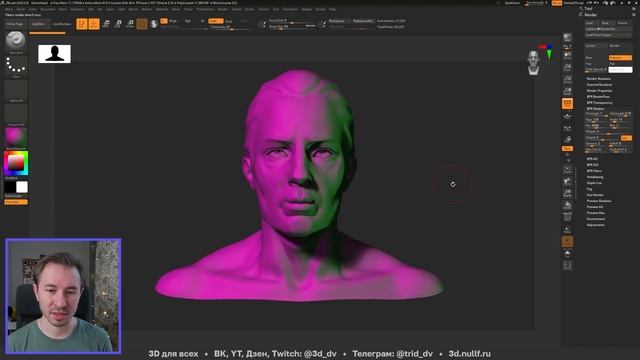Click the Live Boolean button
Viewport: 640px width, 360px height.
pos(62,24)
